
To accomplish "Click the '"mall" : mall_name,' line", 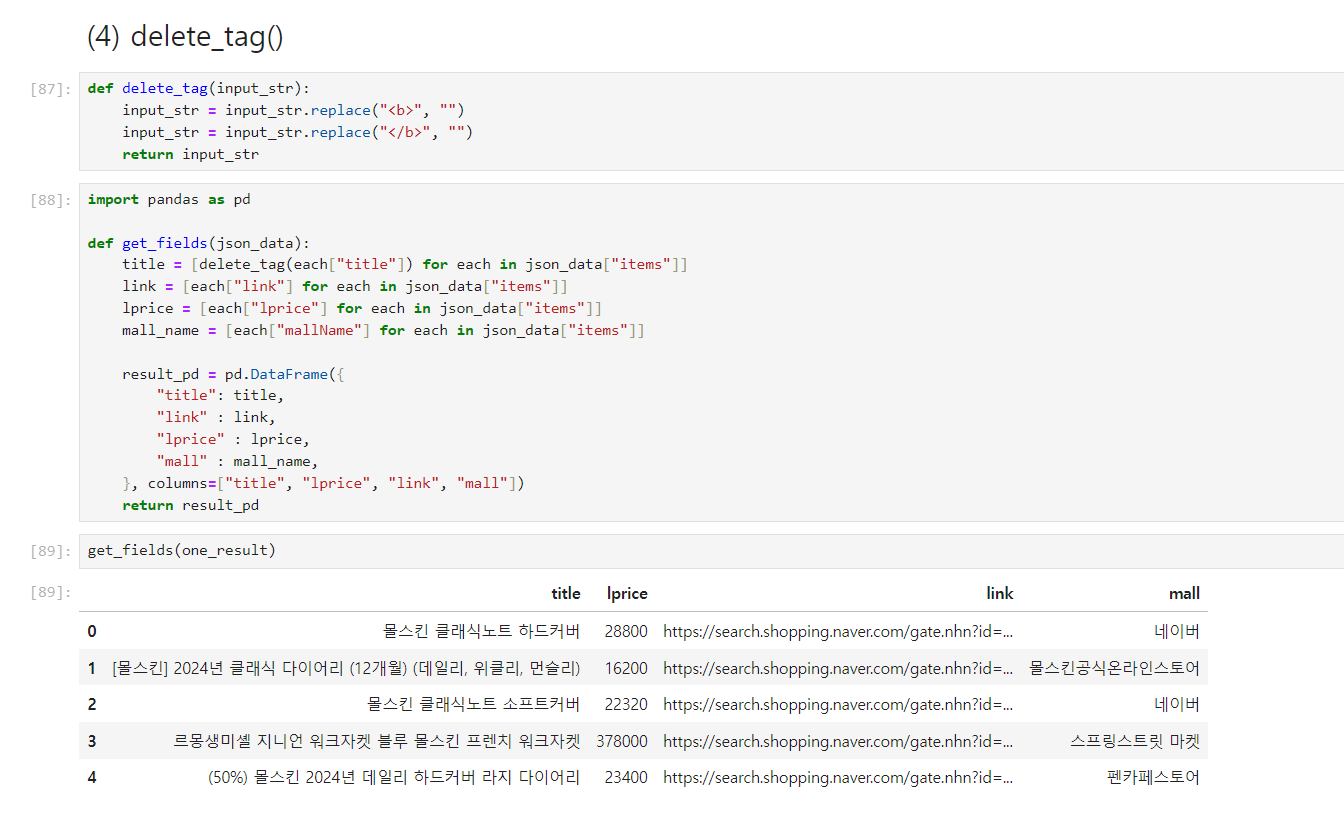I will (237, 462).
